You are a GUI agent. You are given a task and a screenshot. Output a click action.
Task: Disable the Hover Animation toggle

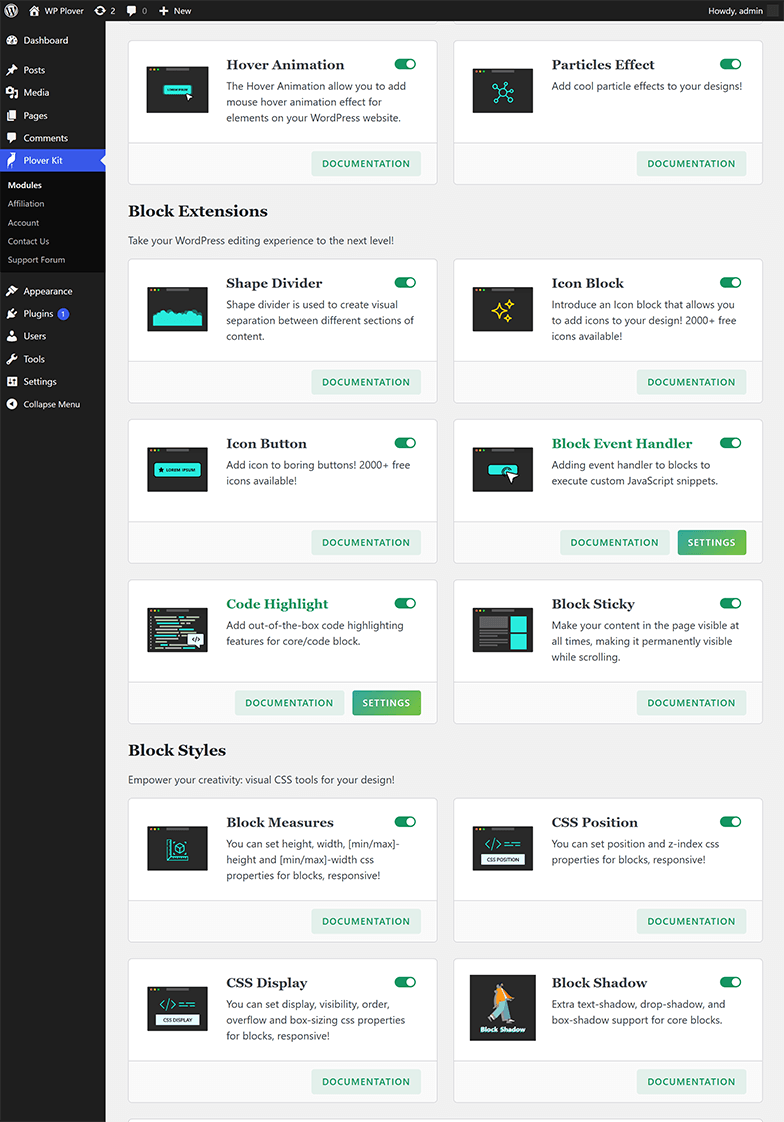click(405, 64)
